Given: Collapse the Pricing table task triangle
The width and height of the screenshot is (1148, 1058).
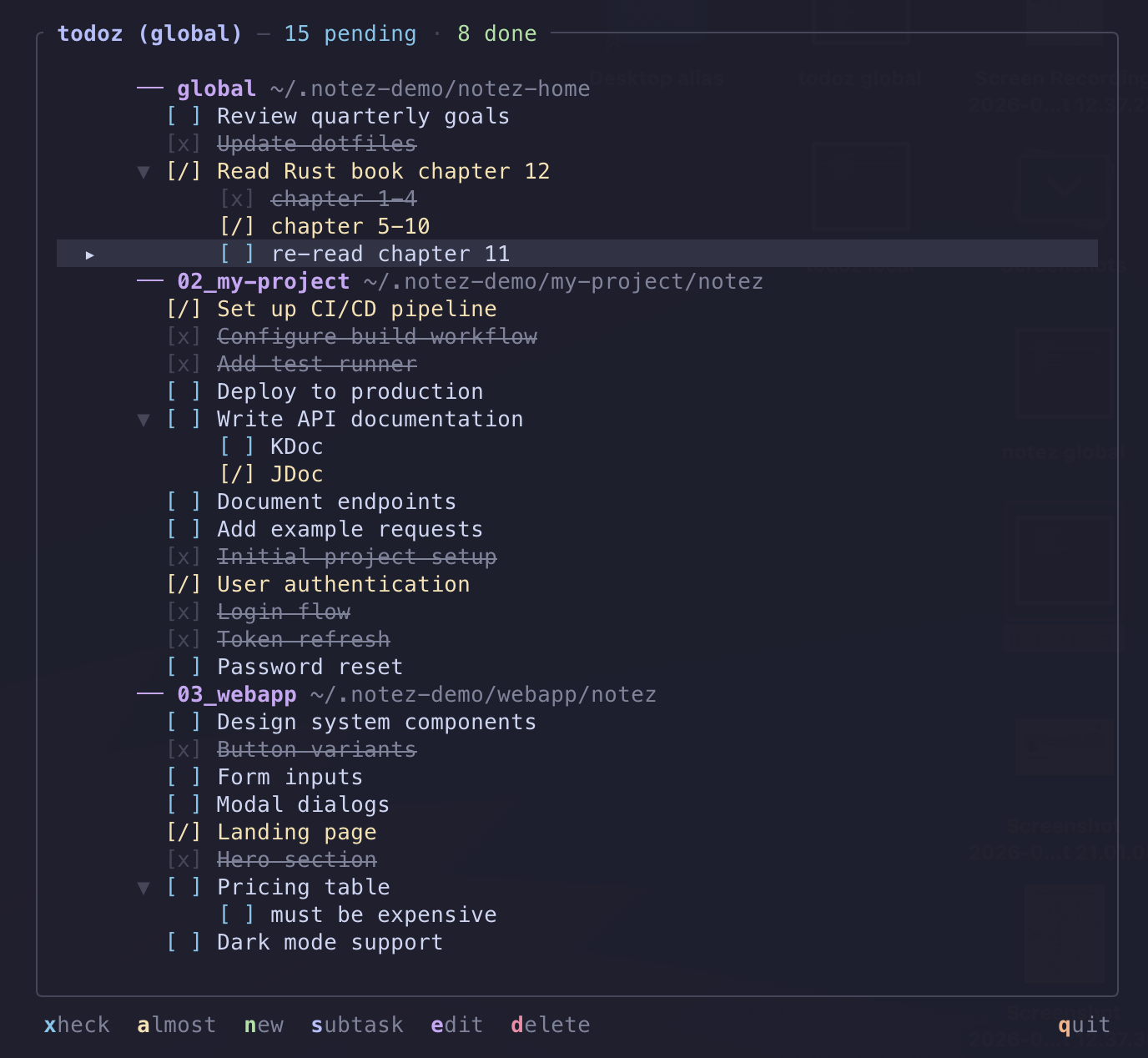Looking at the screenshot, I should pos(143,888).
